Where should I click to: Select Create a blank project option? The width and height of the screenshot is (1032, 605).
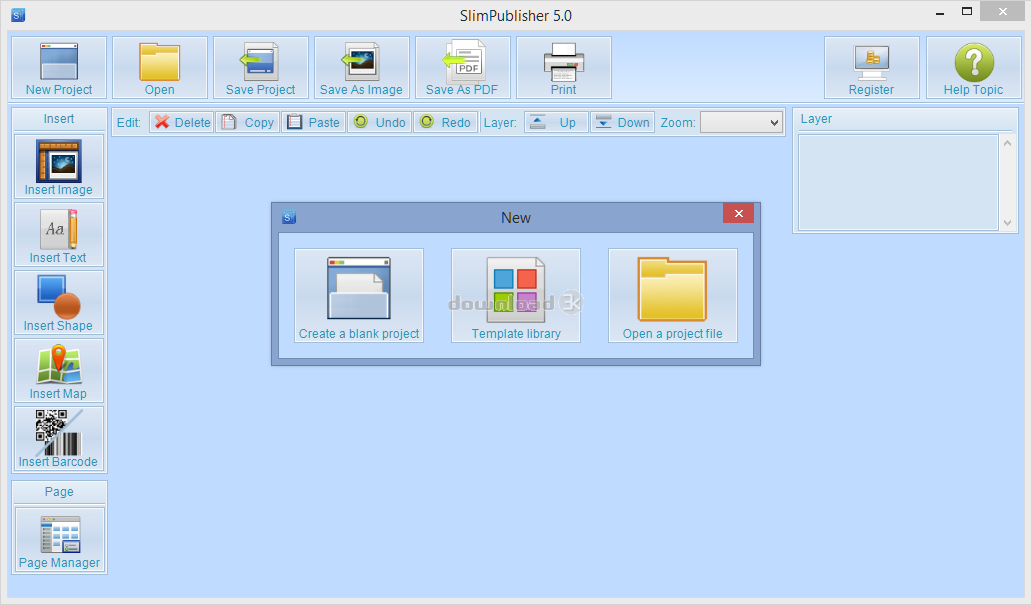point(359,296)
